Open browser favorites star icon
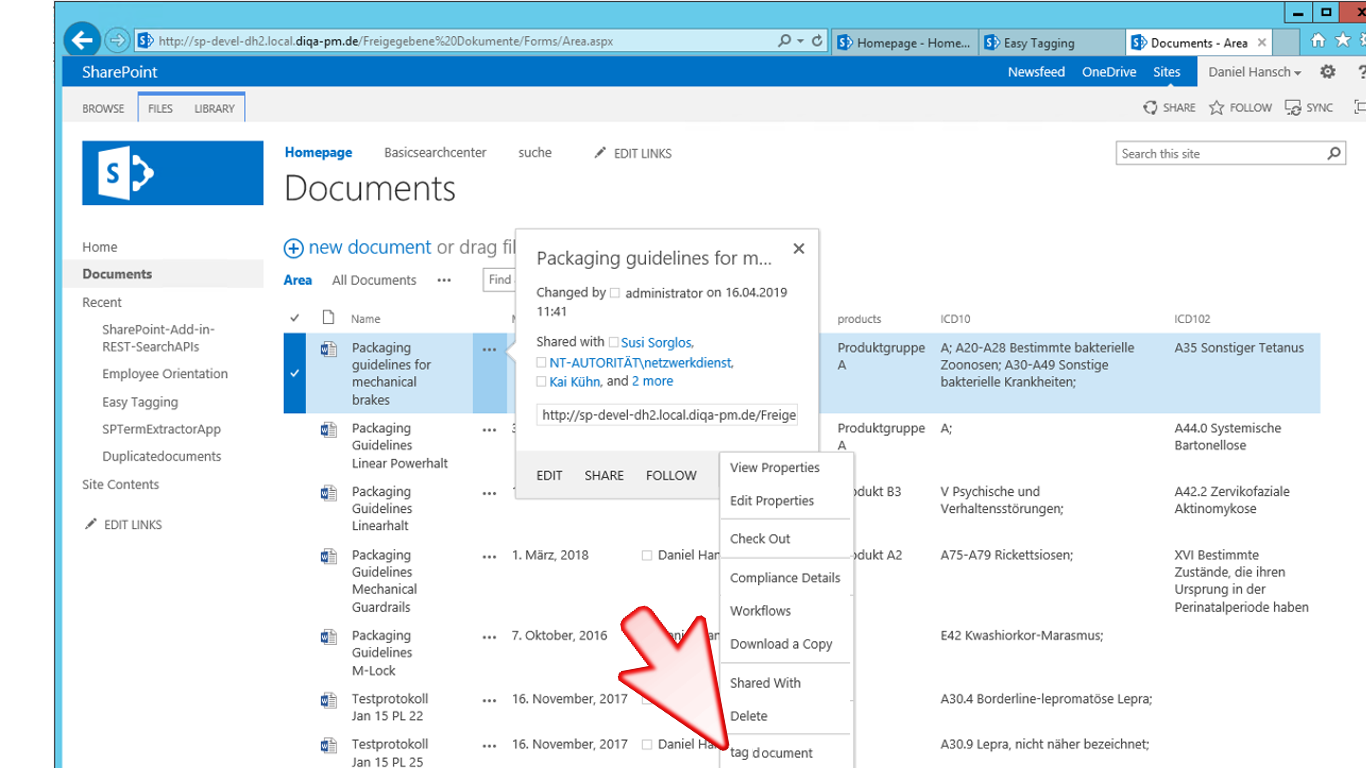1366x768 pixels. [1343, 40]
